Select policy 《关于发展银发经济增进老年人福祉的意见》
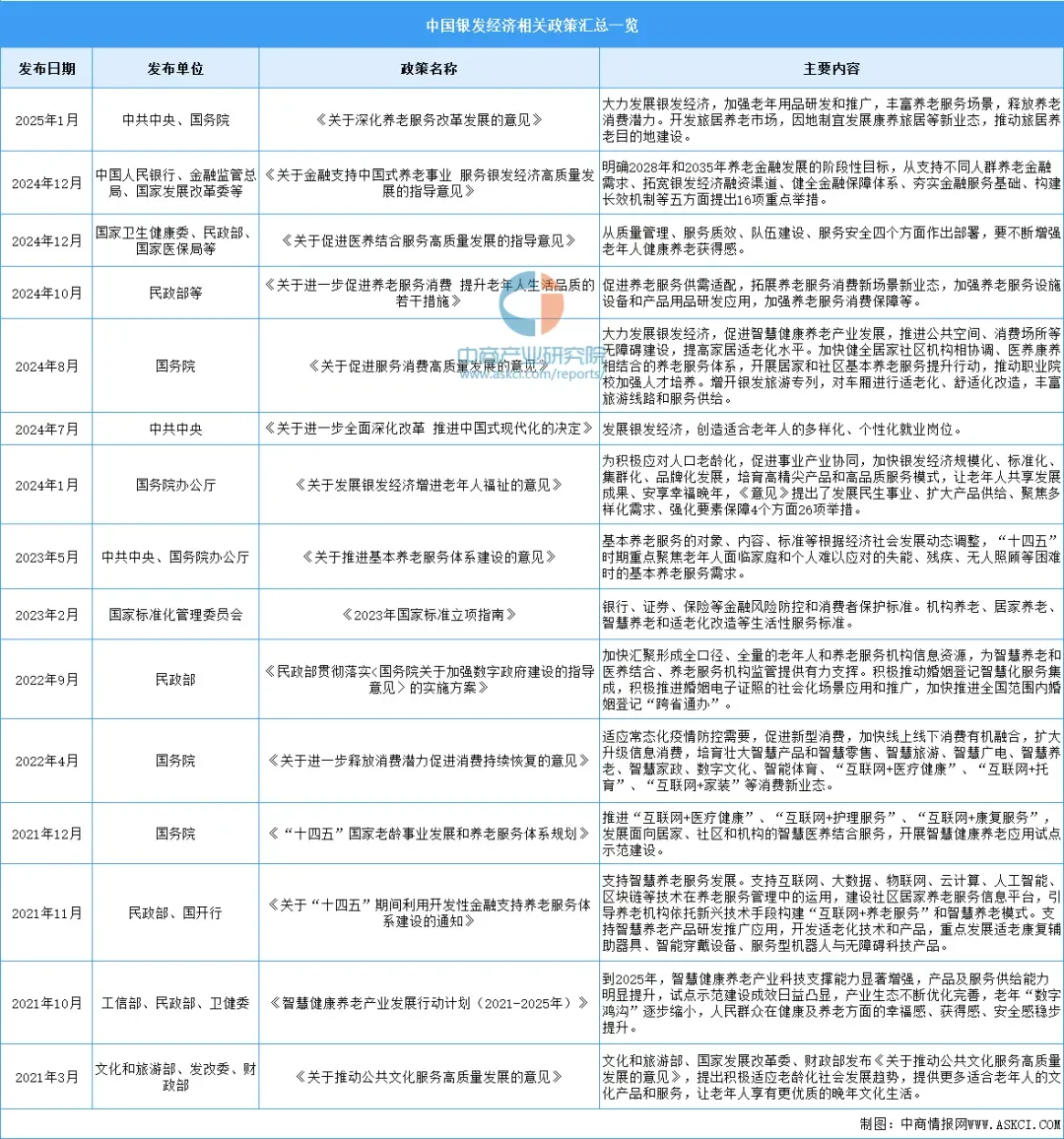The width and height of the screenshot is (1064, 1139). pyautogui.click(x=429, y=485)
